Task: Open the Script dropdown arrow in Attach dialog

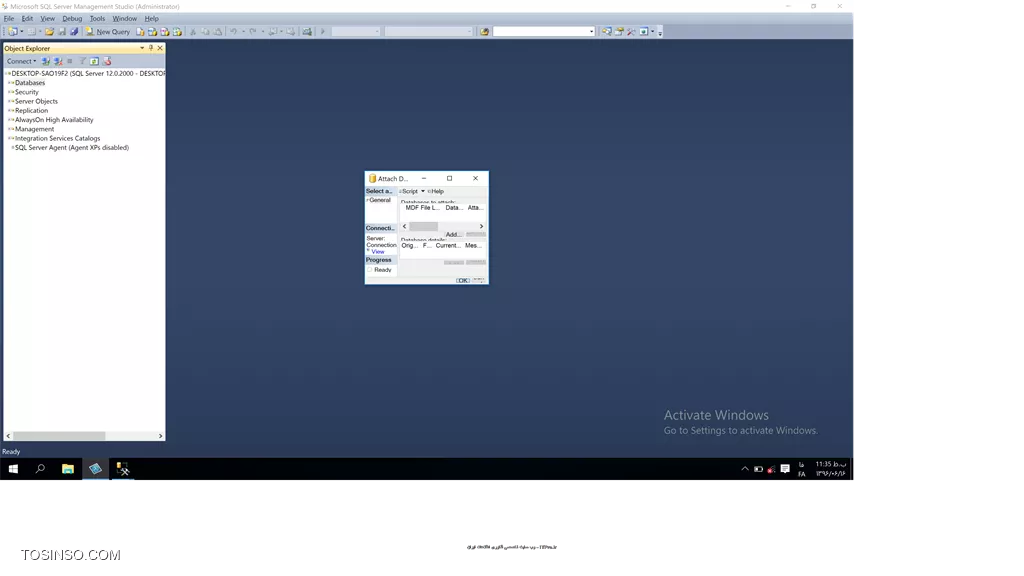Action: coord(423,191)
